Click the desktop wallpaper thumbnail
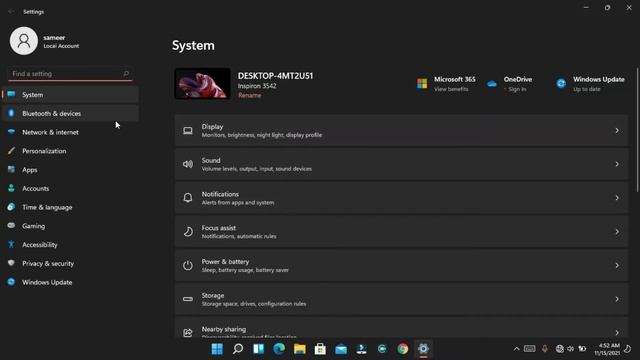This screenshot has height=360, width=640. click(202, 84)
